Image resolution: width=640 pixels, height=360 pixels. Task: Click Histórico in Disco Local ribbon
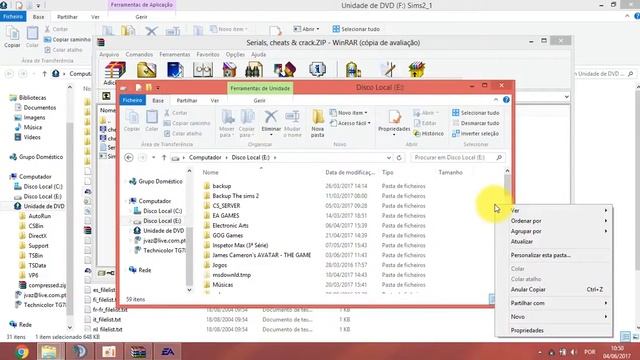click(428, 133)
